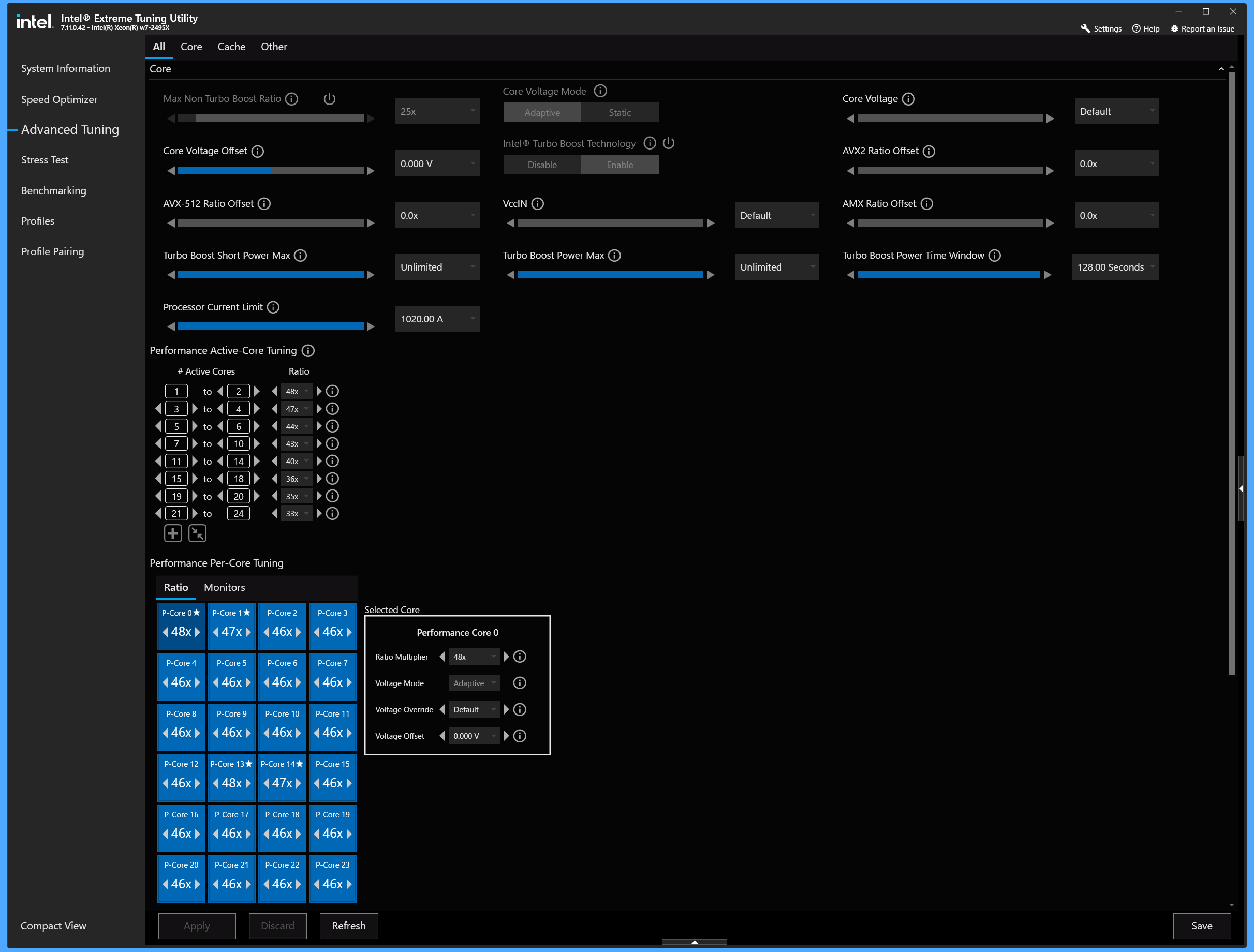Show info for Processor Current Limit
This screenshot has height=952, width=1254.
[273, 307]
